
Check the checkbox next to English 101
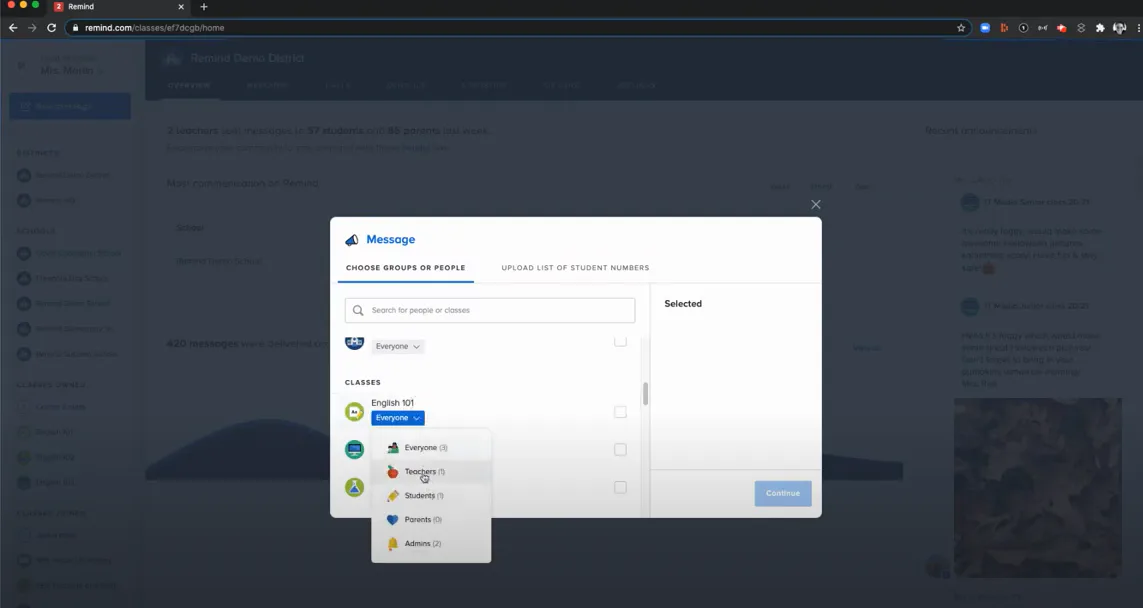(620, 411)
